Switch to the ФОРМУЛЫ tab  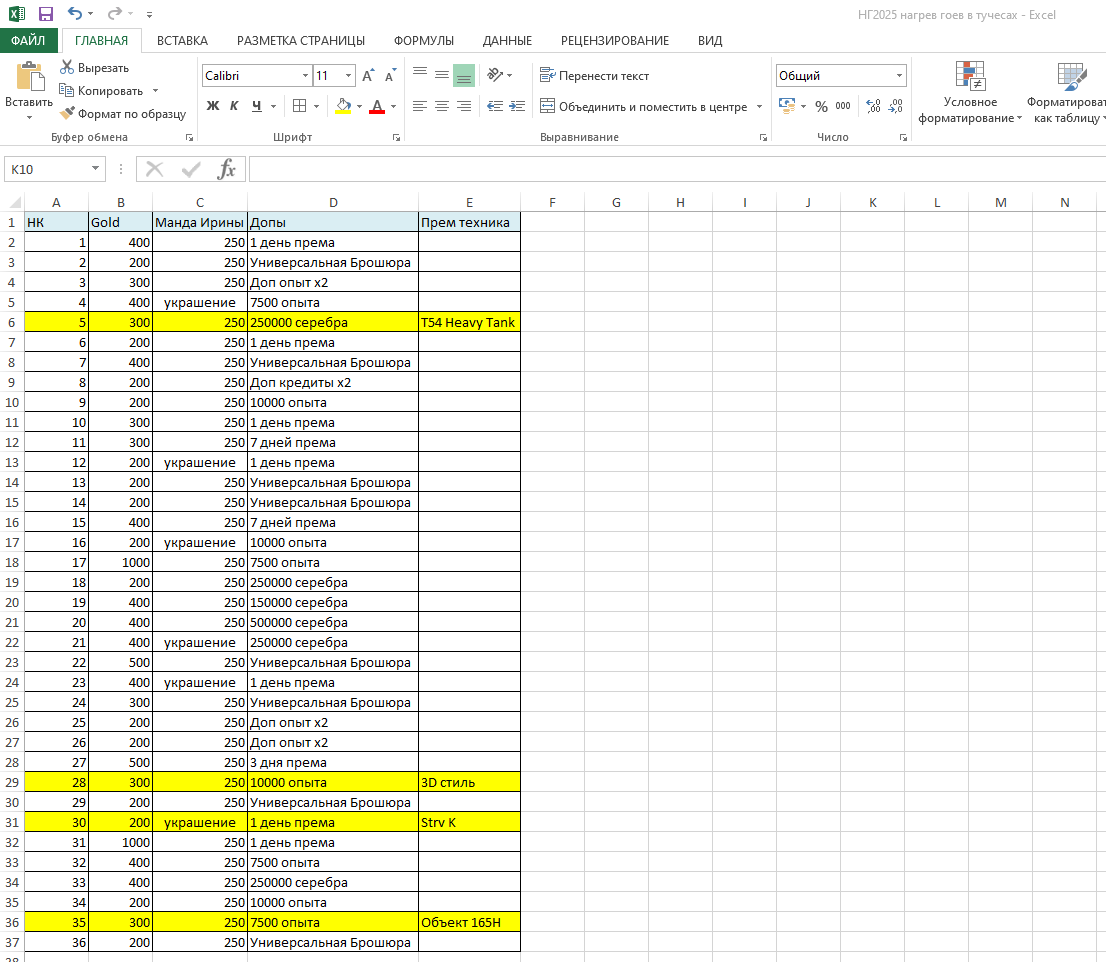423,41
